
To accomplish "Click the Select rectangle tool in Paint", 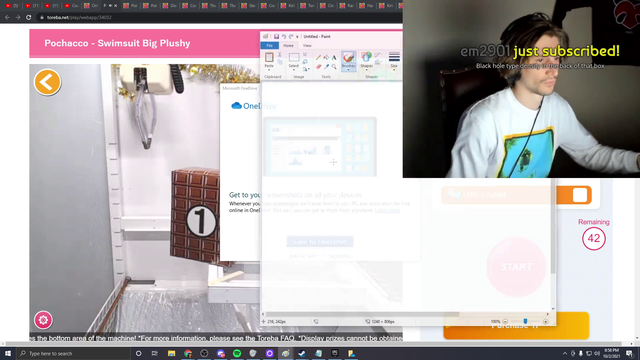I will (293, 58).
